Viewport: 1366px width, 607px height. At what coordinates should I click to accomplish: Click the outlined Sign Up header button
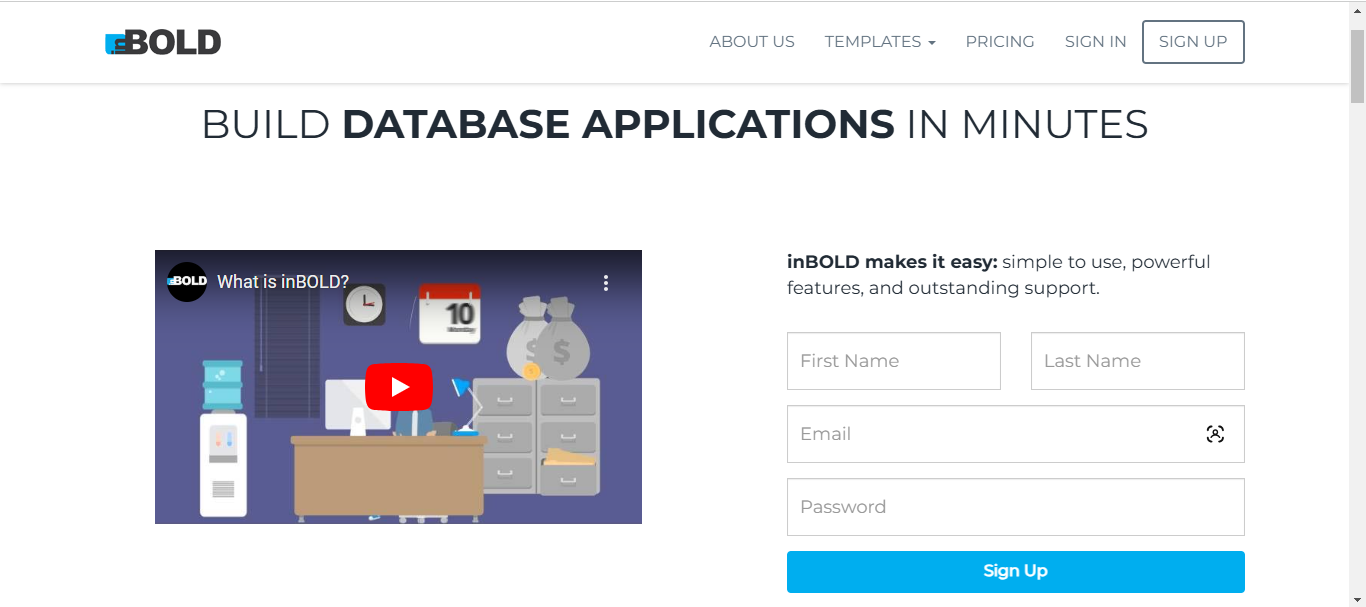click(x=1193, y=42)
